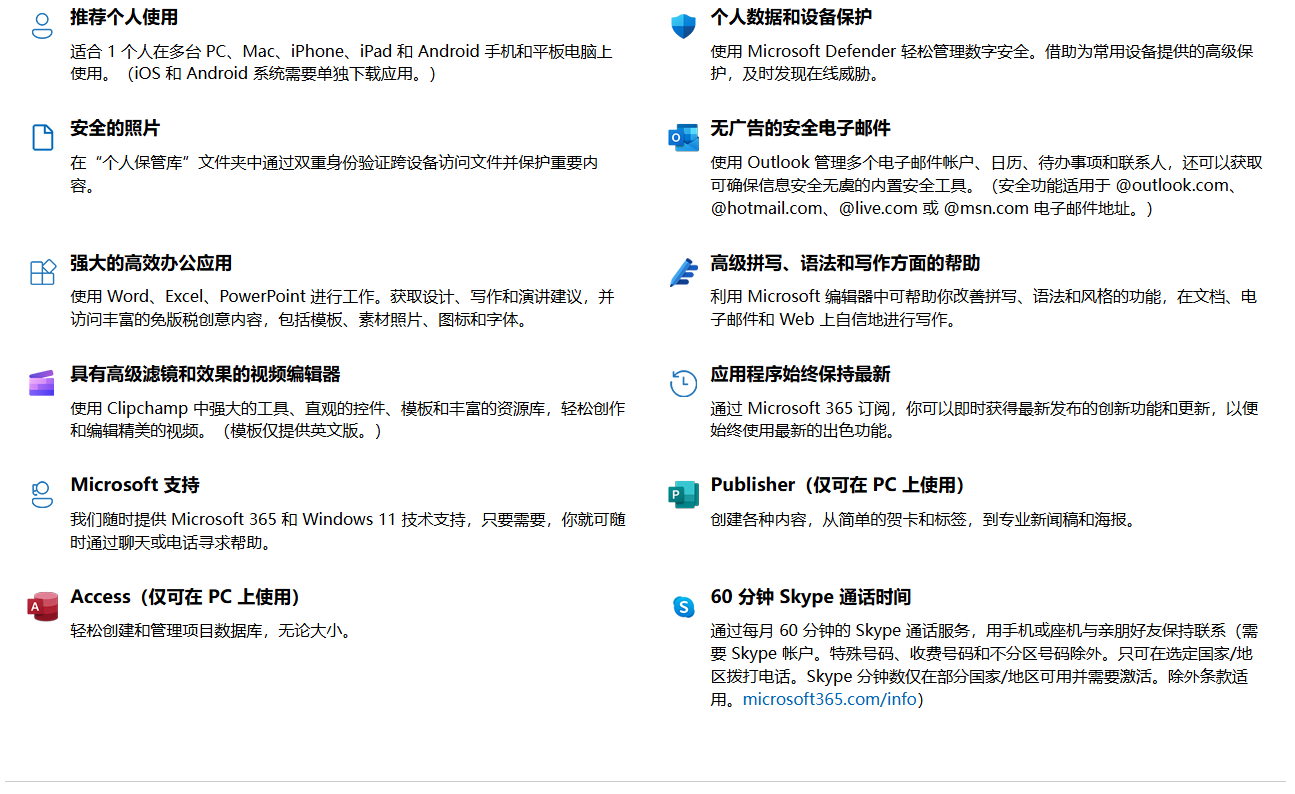Viewport: 1295px width, 794px height.
Task: Click the Microsoft Editor pen icon
Action: pyautogui.click(x=683, y=272)
